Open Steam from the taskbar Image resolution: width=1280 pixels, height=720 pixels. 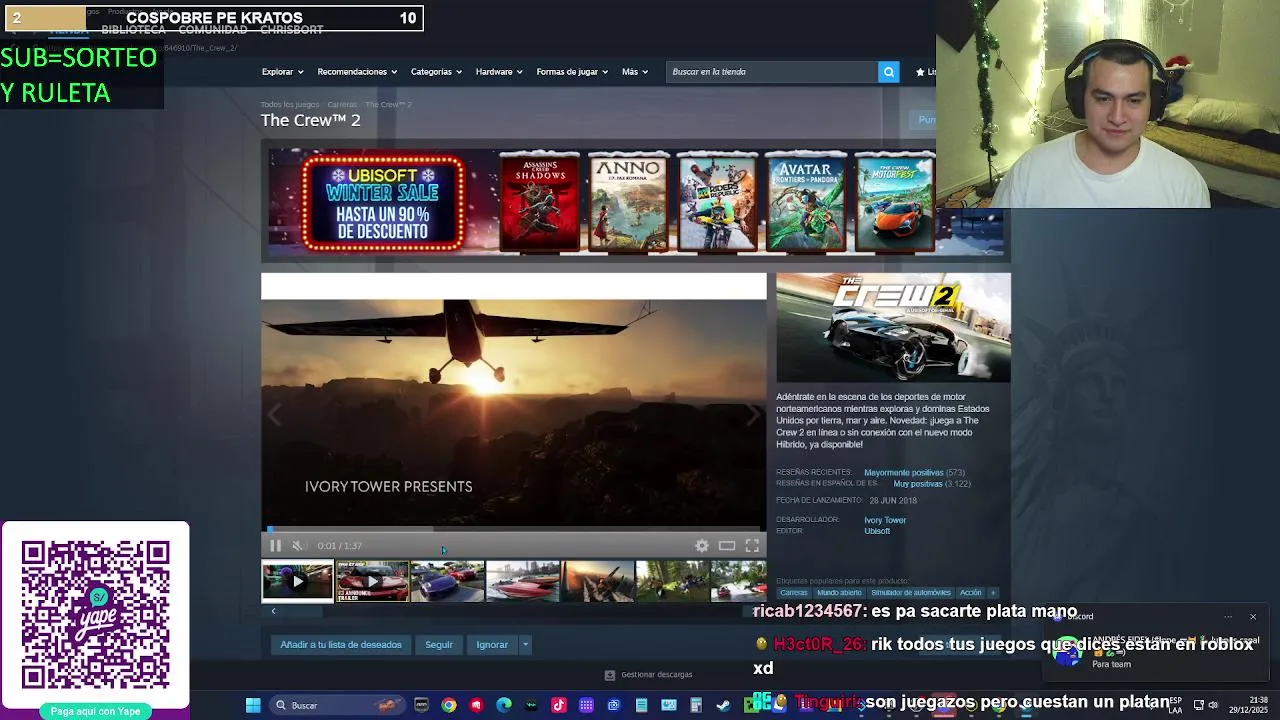(723, 705)
